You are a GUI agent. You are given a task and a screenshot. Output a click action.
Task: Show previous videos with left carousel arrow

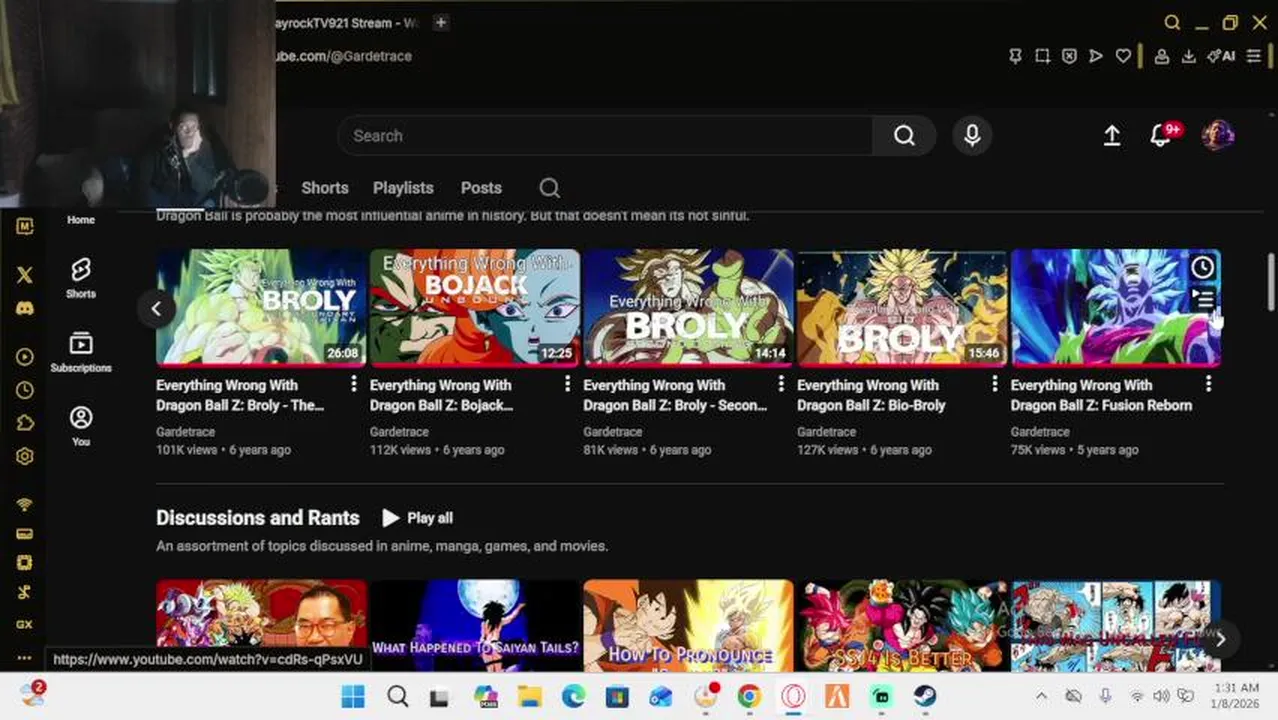point(156,308)
